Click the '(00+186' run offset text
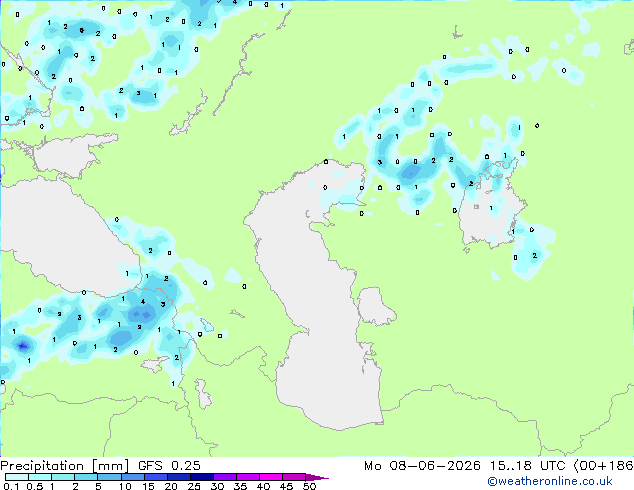Screen dimensions: 634x490 pos(603,466)
